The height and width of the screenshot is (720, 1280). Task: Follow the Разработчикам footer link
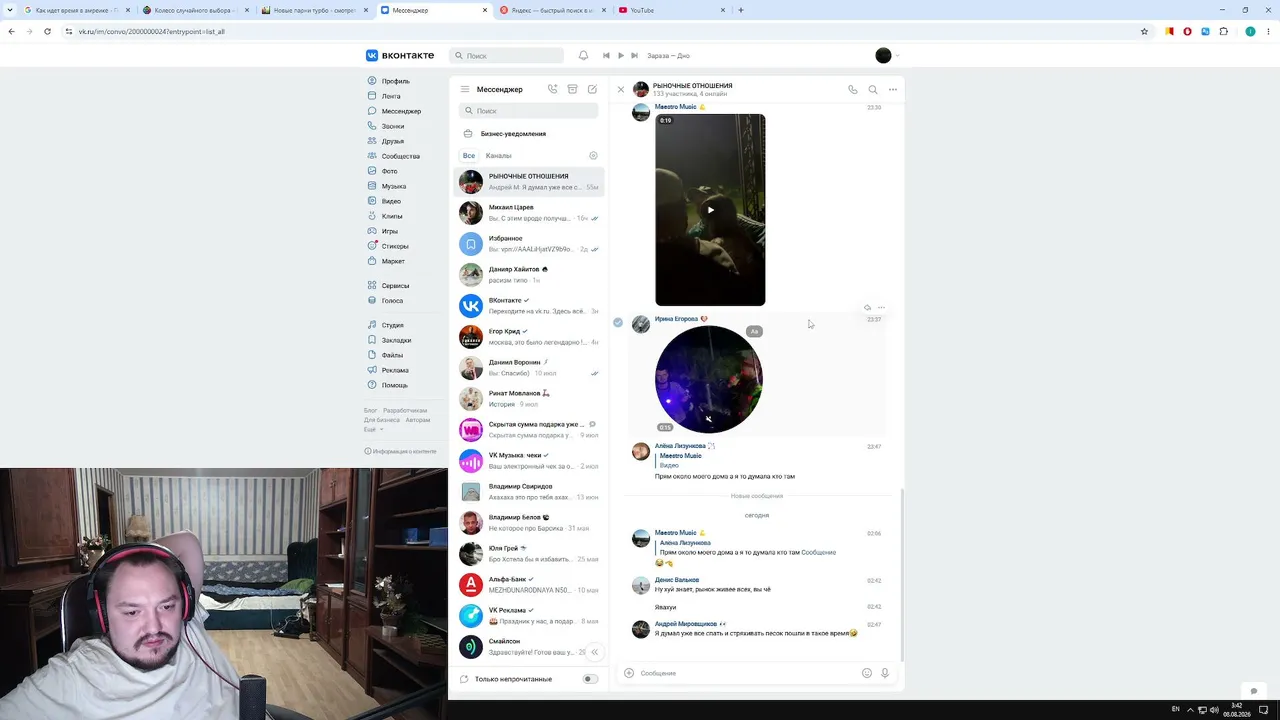click(405, 411)
